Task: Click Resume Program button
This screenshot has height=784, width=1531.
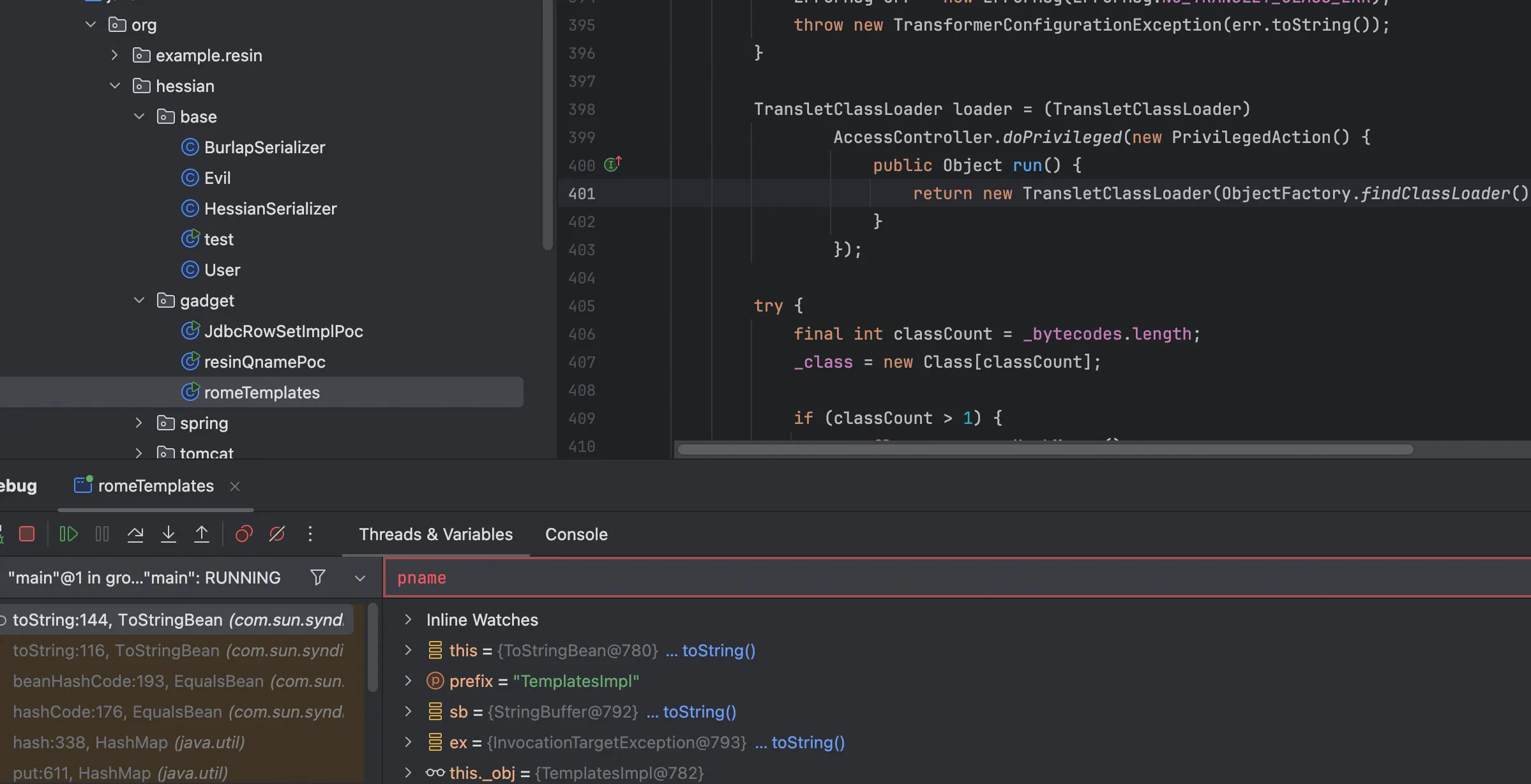Action: pyautogui.click(x=68, y=534)
